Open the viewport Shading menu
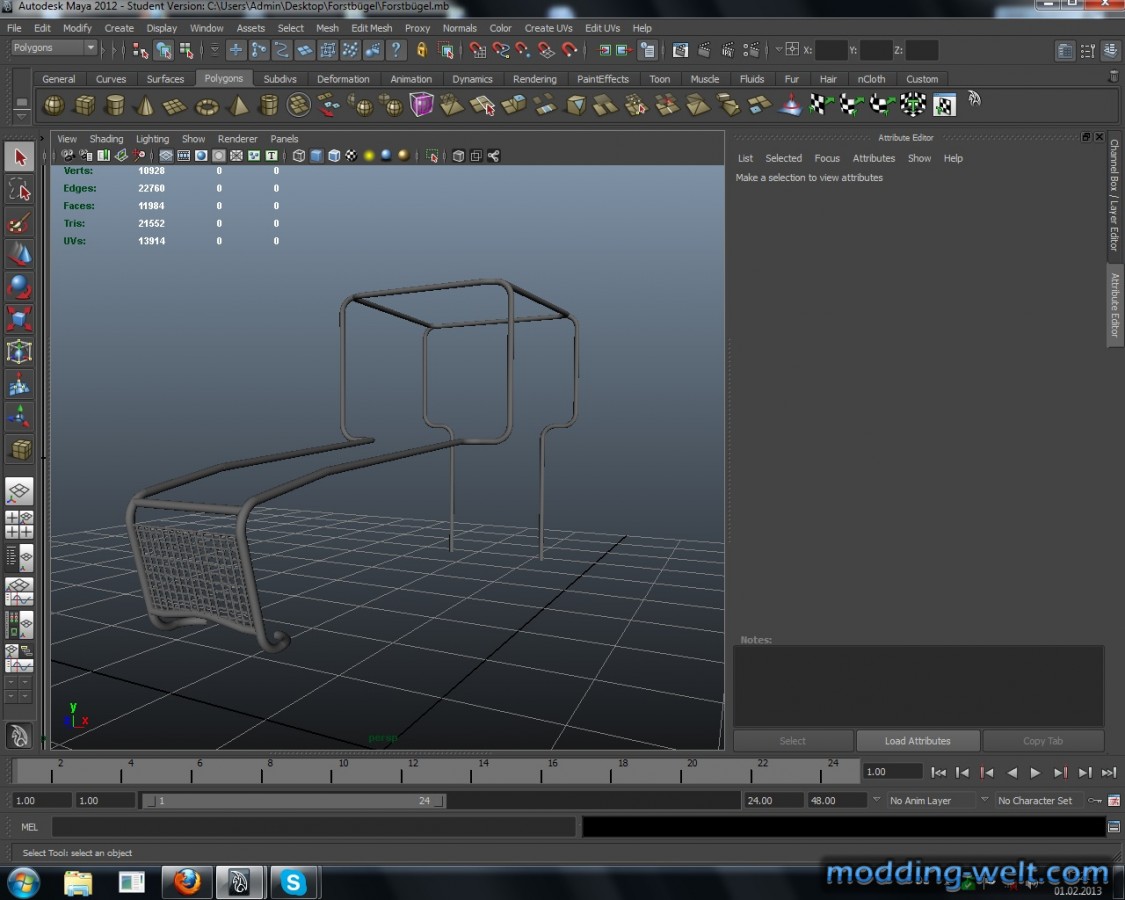 pos(106,139)
